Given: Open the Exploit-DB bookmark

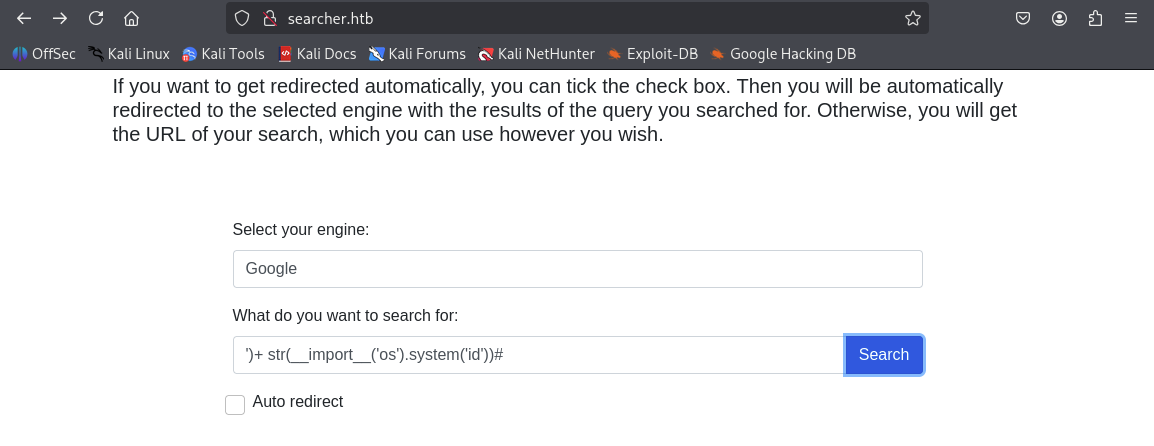Looking at the screenshot, I should click(652, 54).
